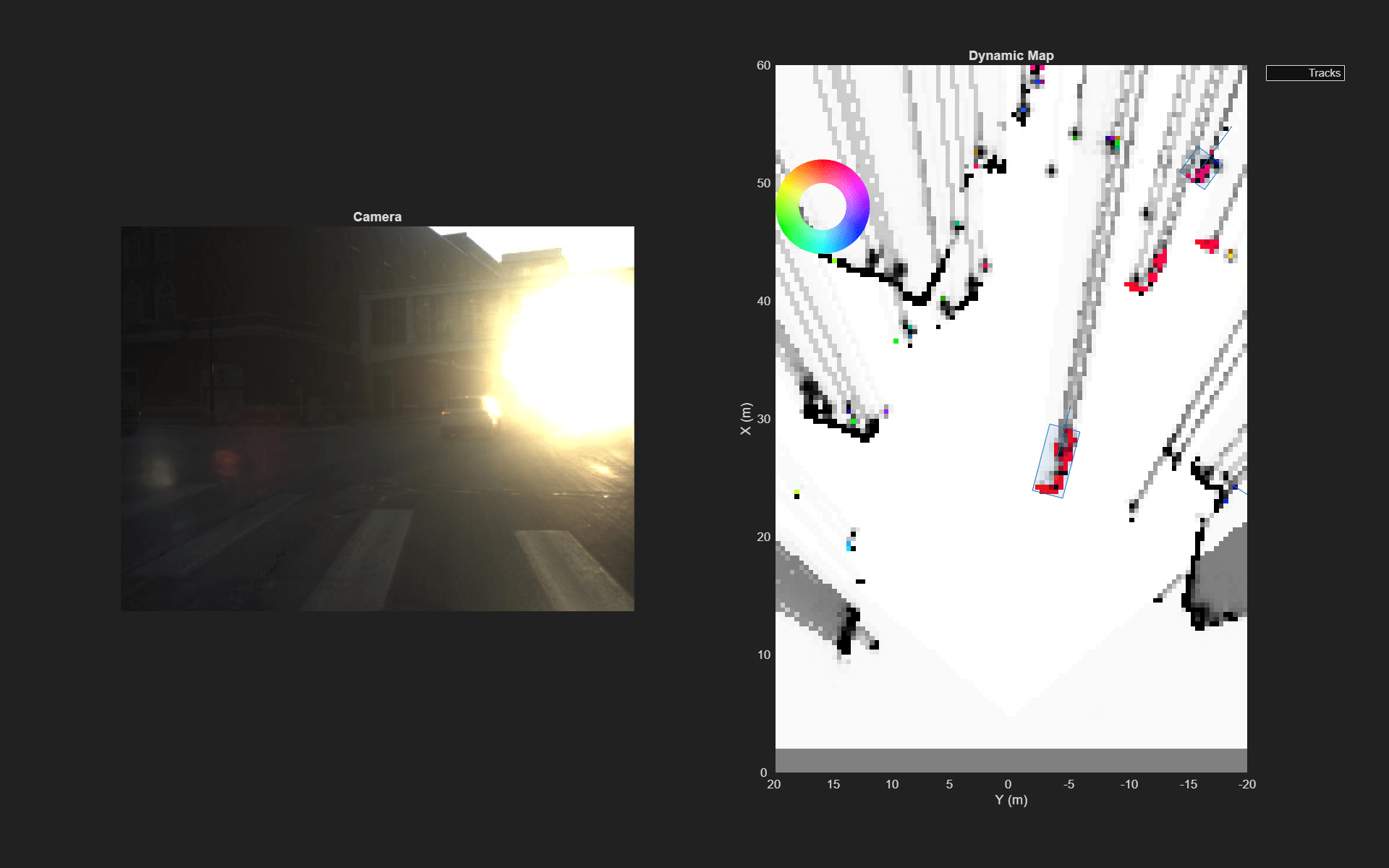The image size is (1389, 868).
Task: Click the 60 tick label on the X axis
Action: coord(765,65)
